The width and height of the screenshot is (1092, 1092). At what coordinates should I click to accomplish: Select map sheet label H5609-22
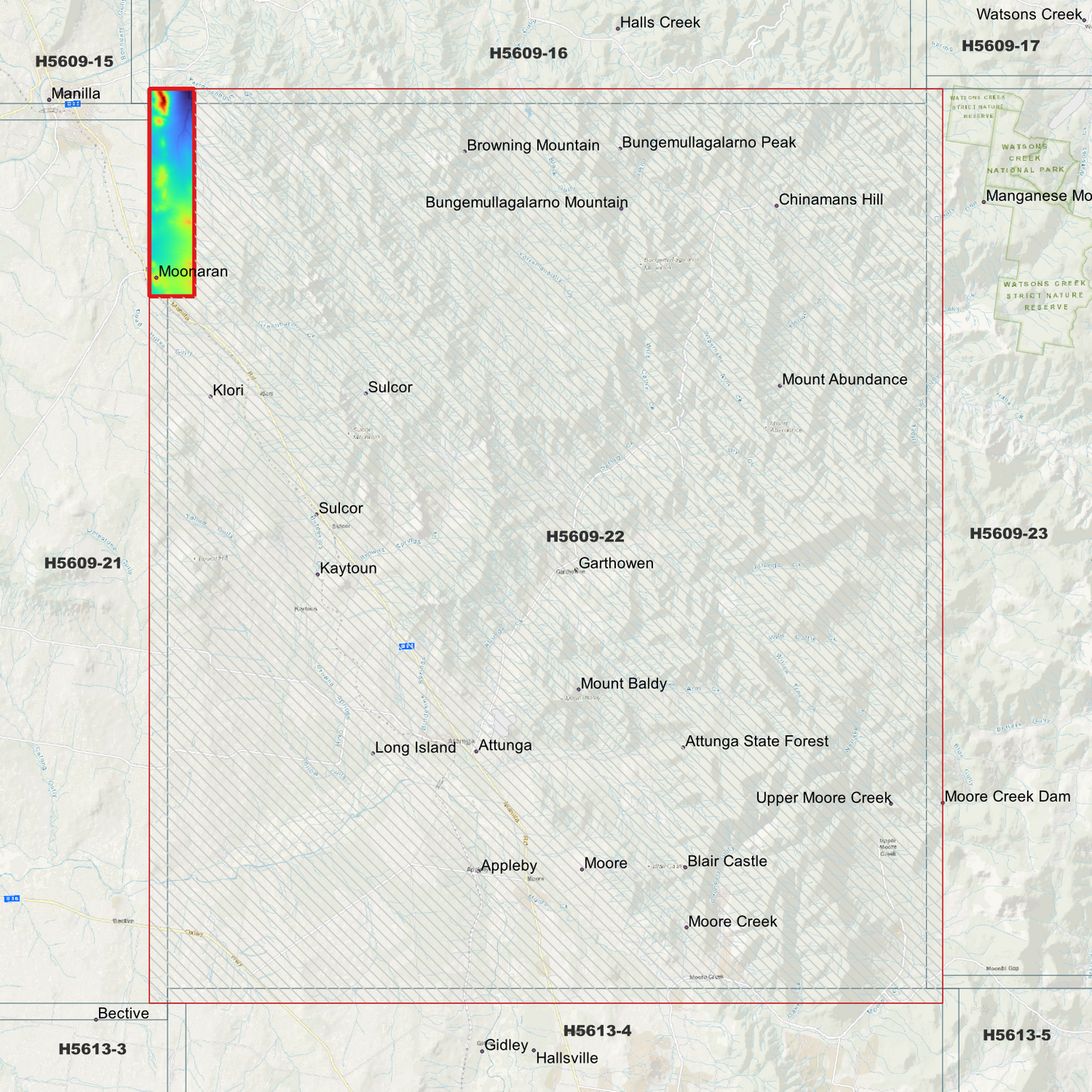click(x=585, y=537)
